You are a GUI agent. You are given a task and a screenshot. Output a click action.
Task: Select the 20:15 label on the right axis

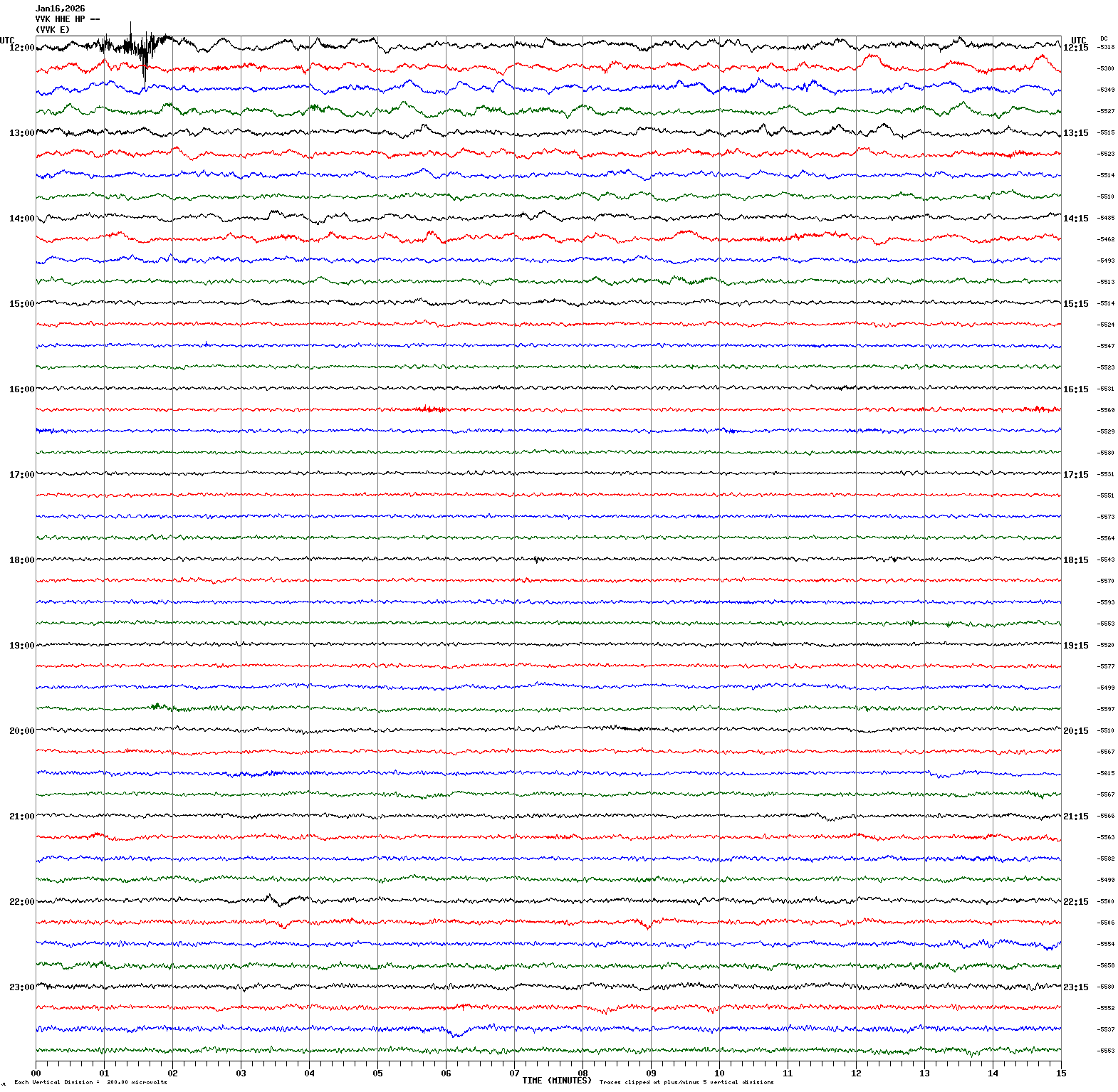[1075, 731]
